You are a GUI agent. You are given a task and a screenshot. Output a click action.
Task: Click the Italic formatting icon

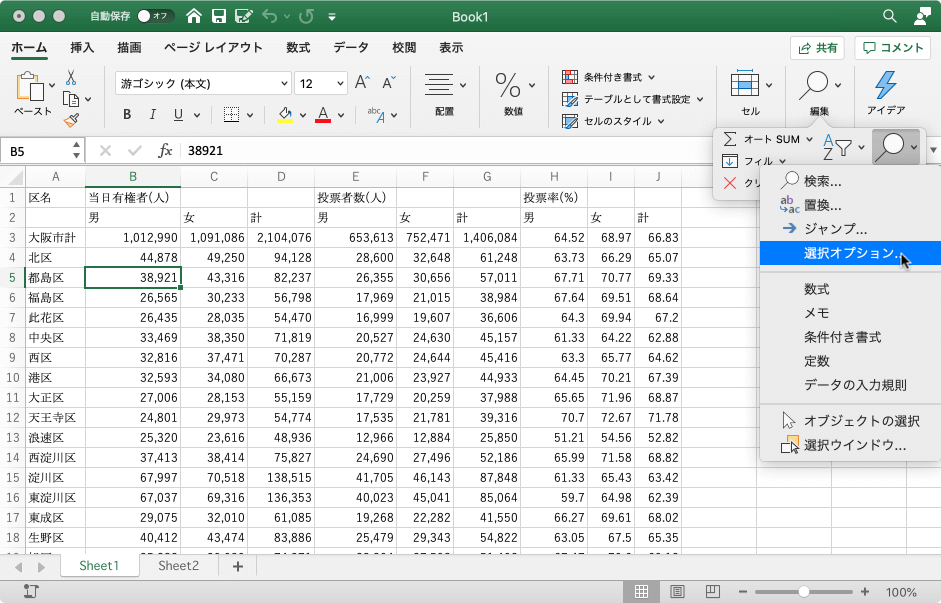(153, 114)
